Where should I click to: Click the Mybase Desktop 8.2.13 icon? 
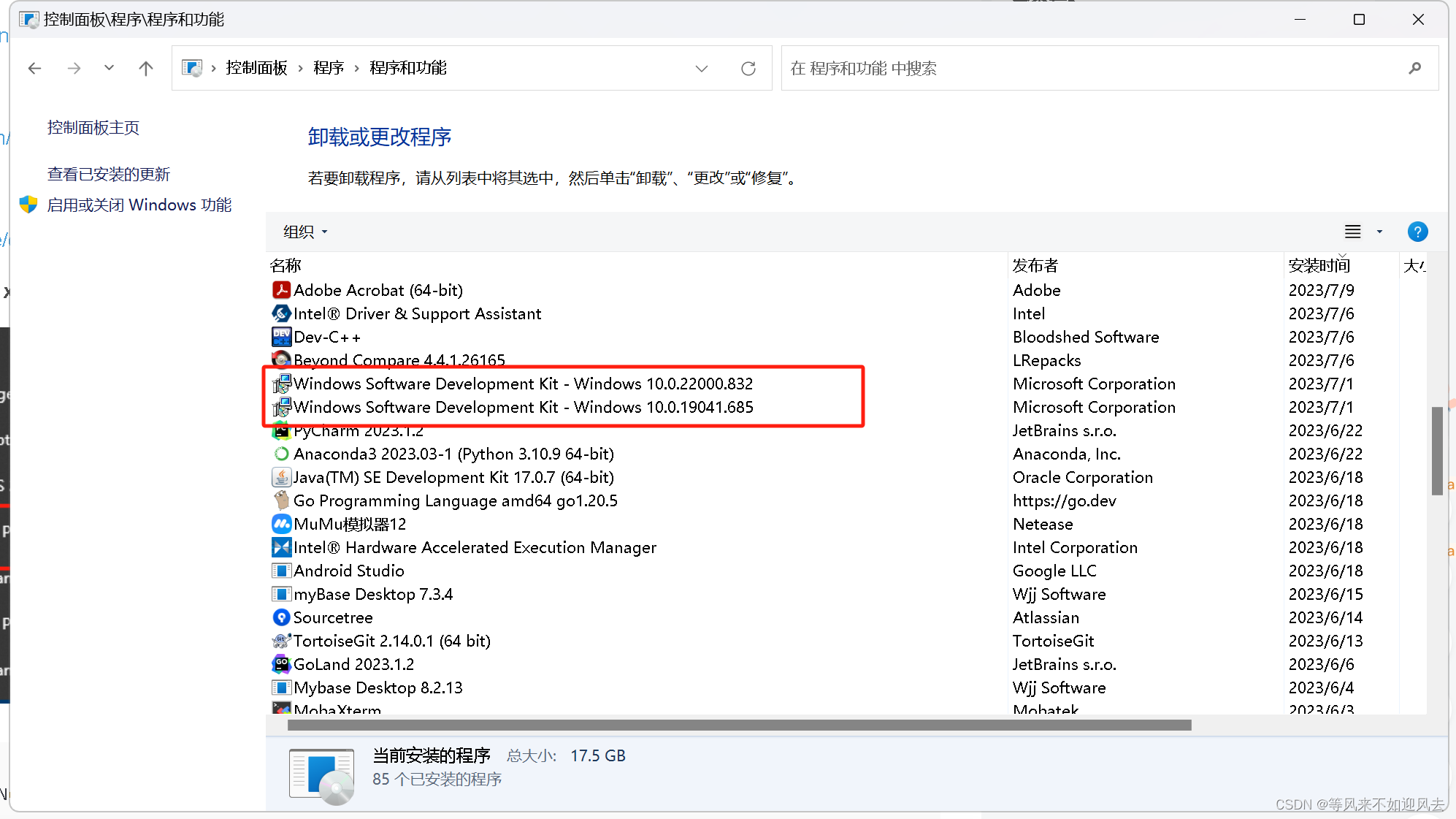point(281,687)
